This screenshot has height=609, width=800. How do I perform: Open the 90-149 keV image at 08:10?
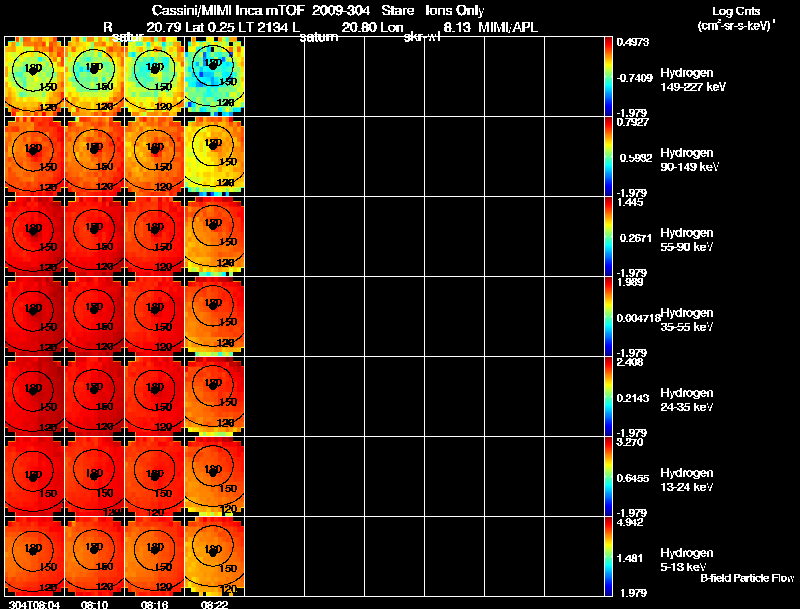94,156
